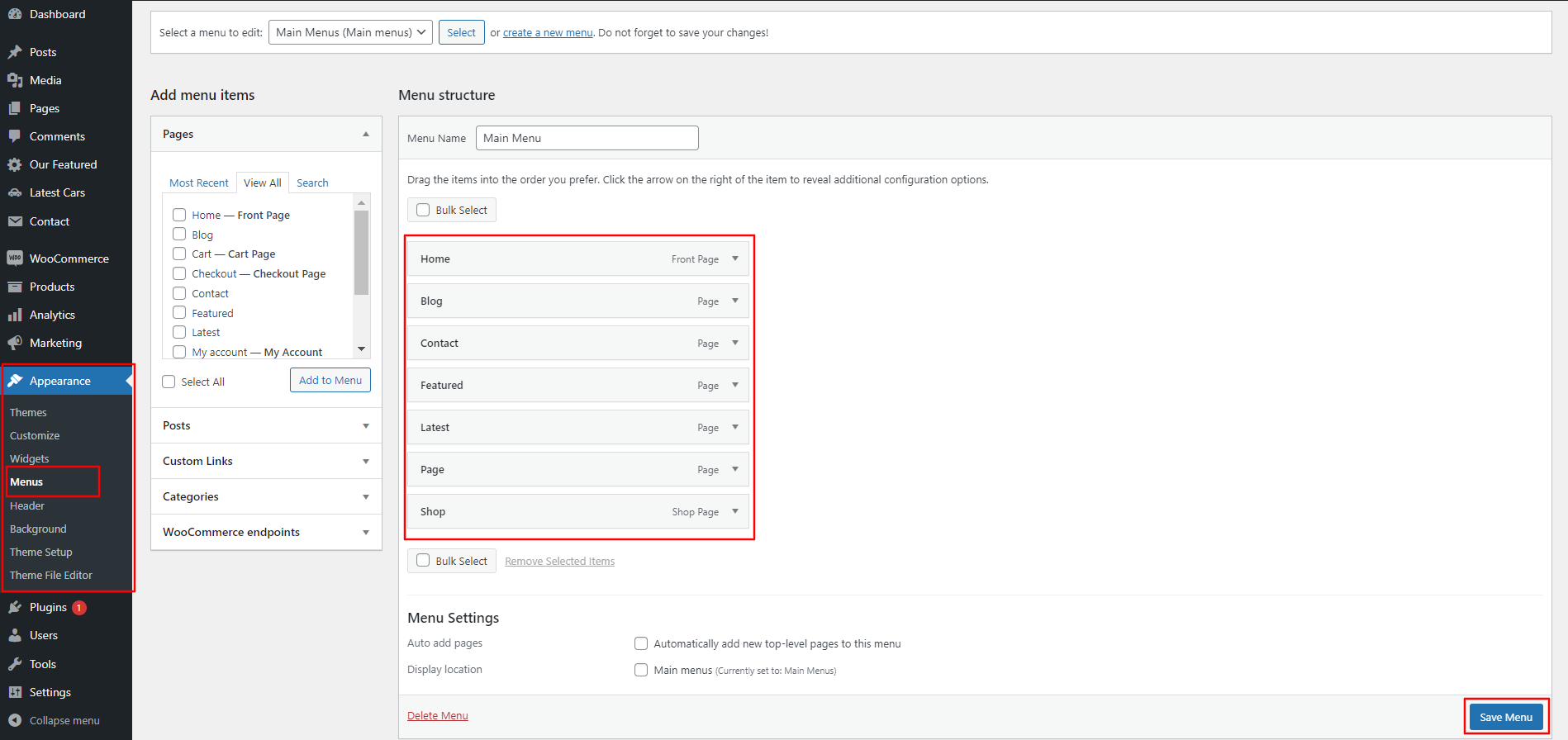
Task: Click the Plugins plug icon
Action: [15, 607]
